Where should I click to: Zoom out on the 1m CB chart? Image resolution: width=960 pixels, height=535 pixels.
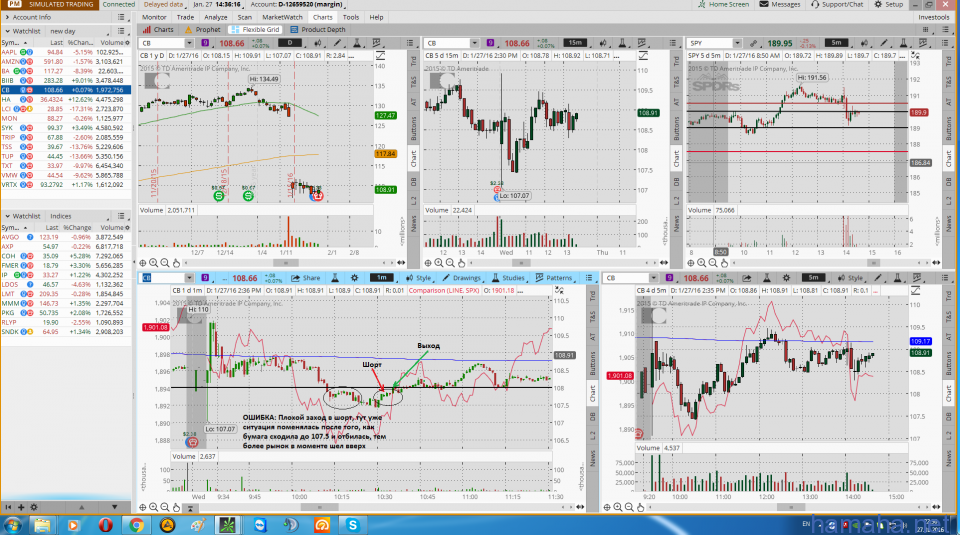tap(165, 507)
